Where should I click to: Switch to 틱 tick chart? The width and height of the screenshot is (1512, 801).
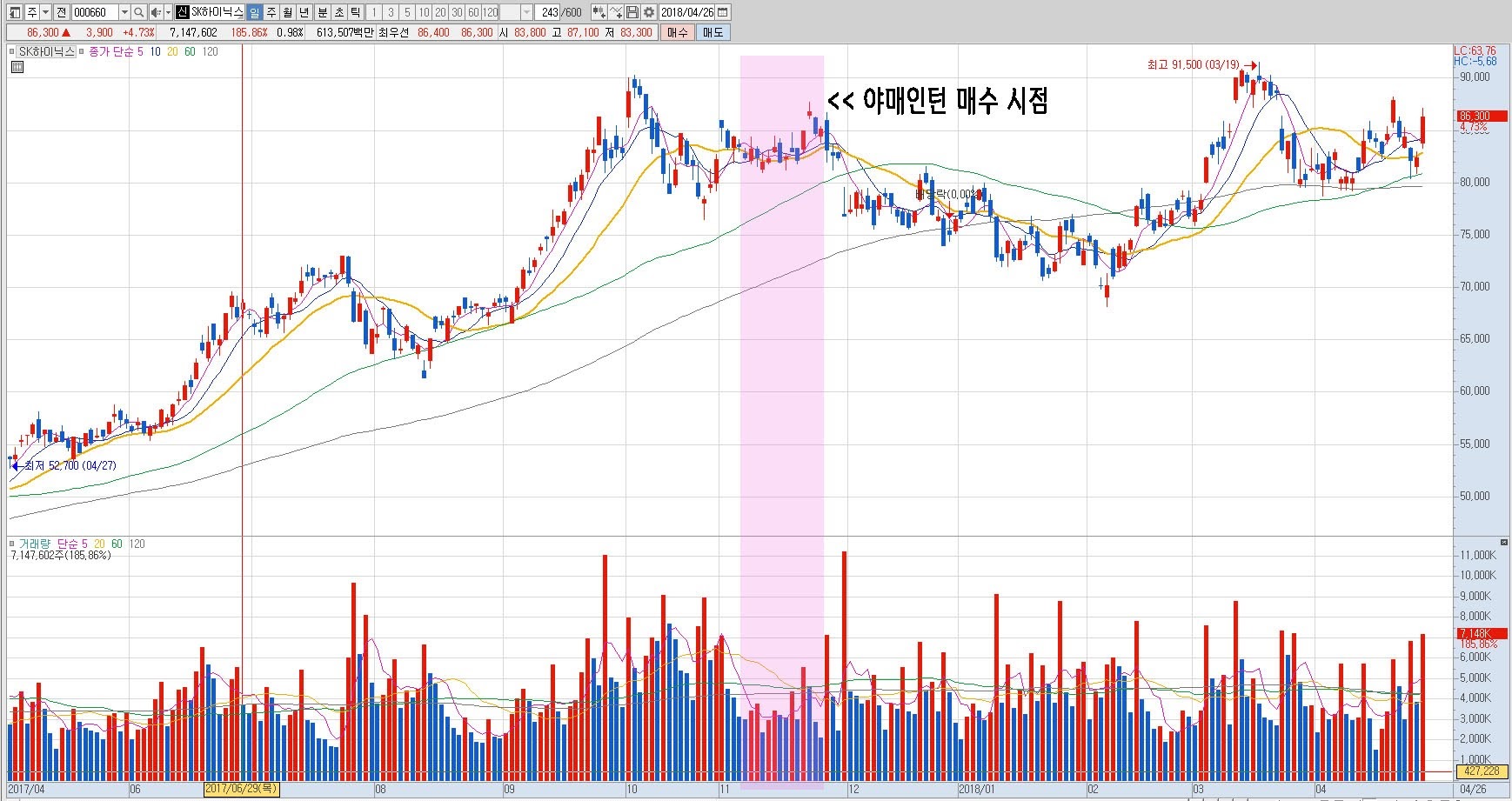(x=355, y=12)
